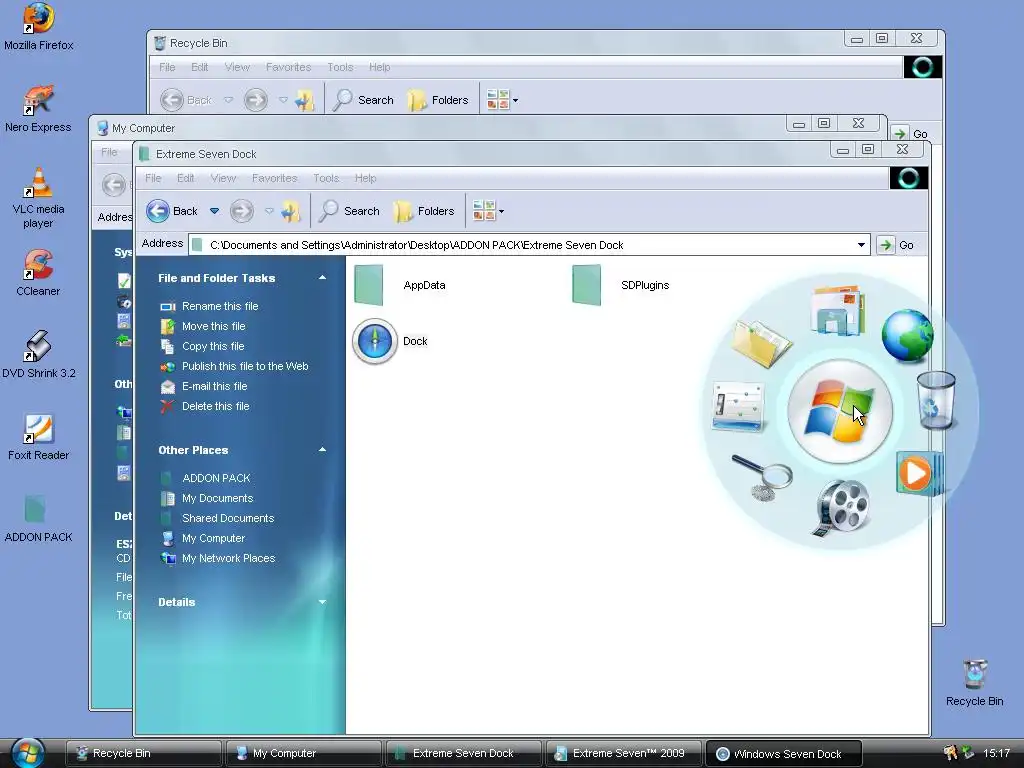Open the documents stack icon at the dock's top
This screenshot has width=1024, height=768.
click(839, 310)
